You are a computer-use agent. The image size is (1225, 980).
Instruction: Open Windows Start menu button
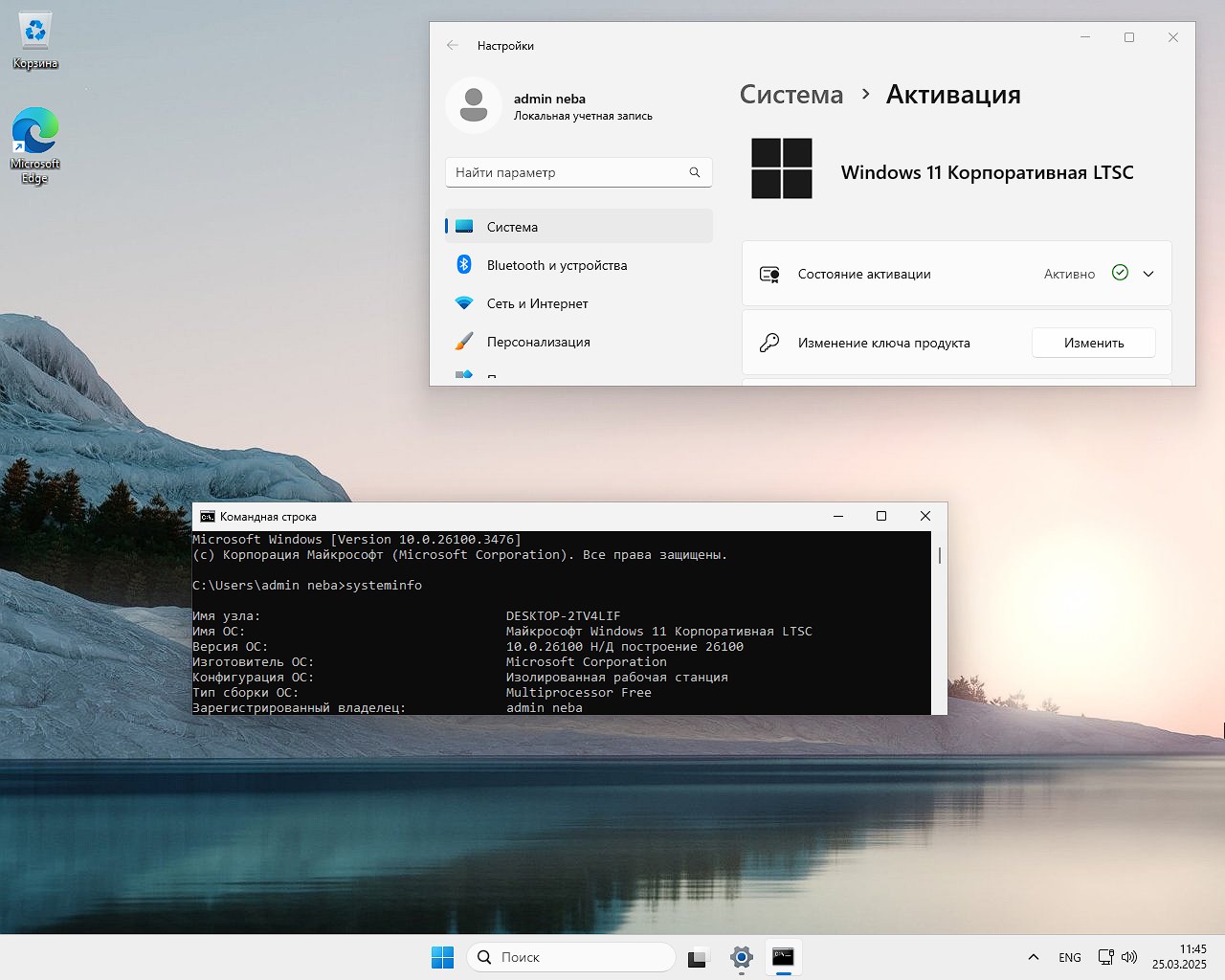(442, 957)
